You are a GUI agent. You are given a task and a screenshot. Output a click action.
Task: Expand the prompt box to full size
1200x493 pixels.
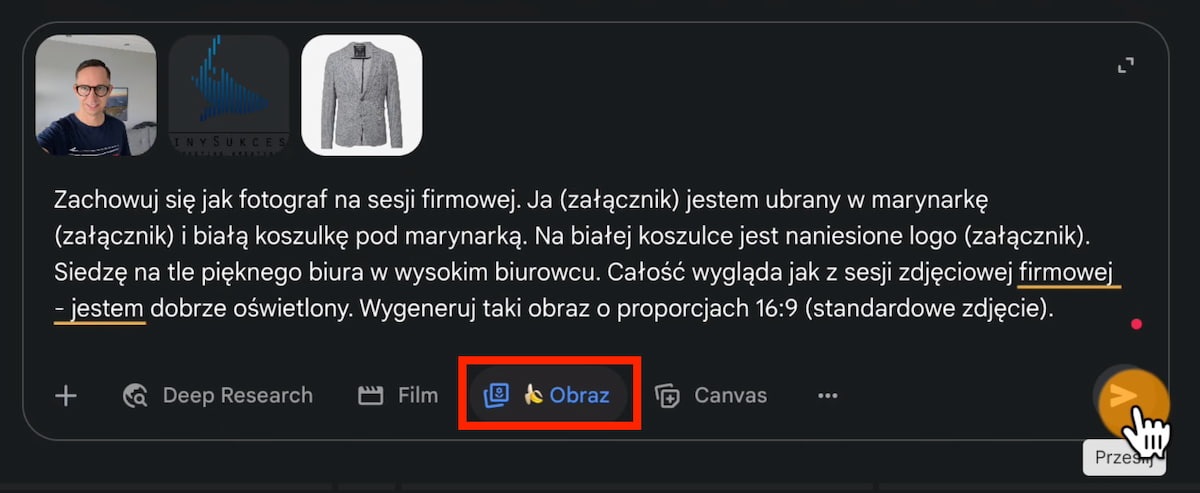[1125, 66]
